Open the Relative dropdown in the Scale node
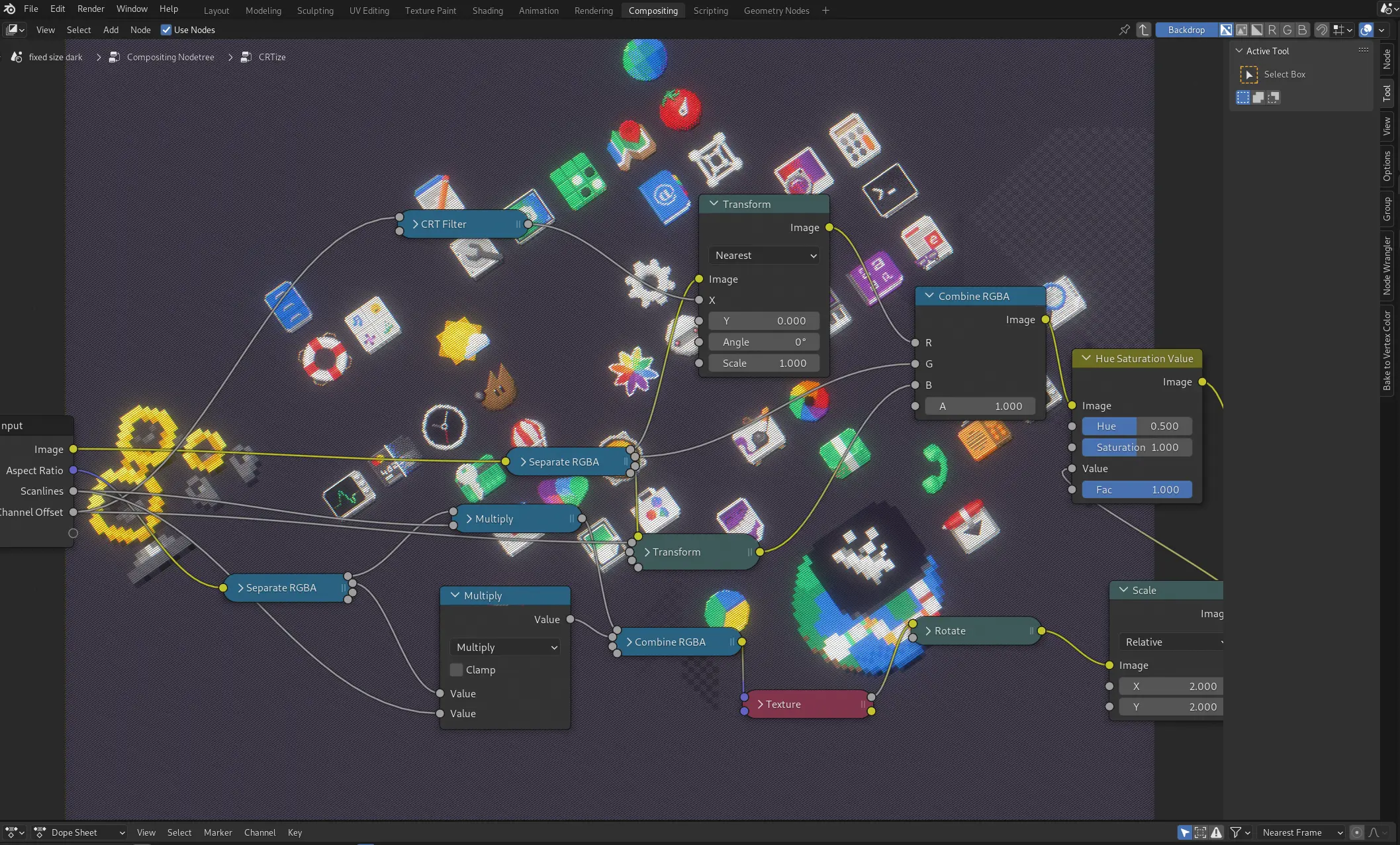This screenshot has width=1400, height=845. (1172, 642)
